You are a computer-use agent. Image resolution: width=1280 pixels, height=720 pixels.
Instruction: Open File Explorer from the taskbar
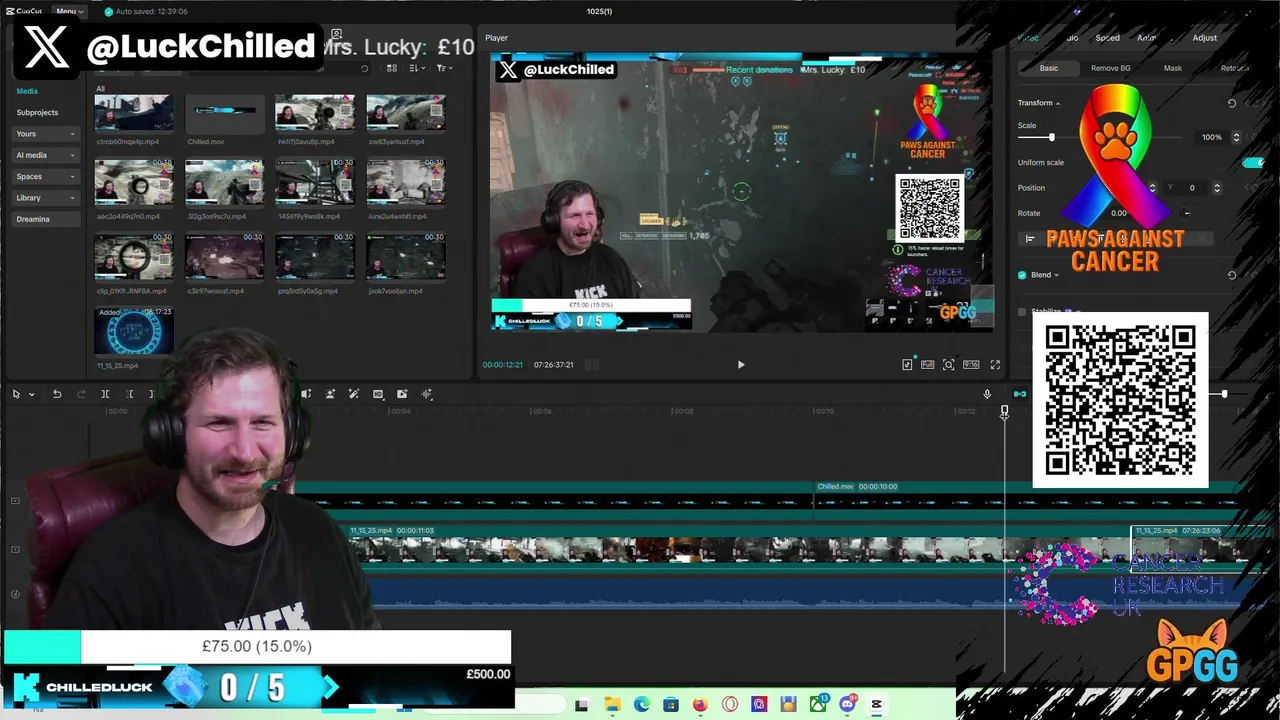pyautogui.click(x=611, y=705)
